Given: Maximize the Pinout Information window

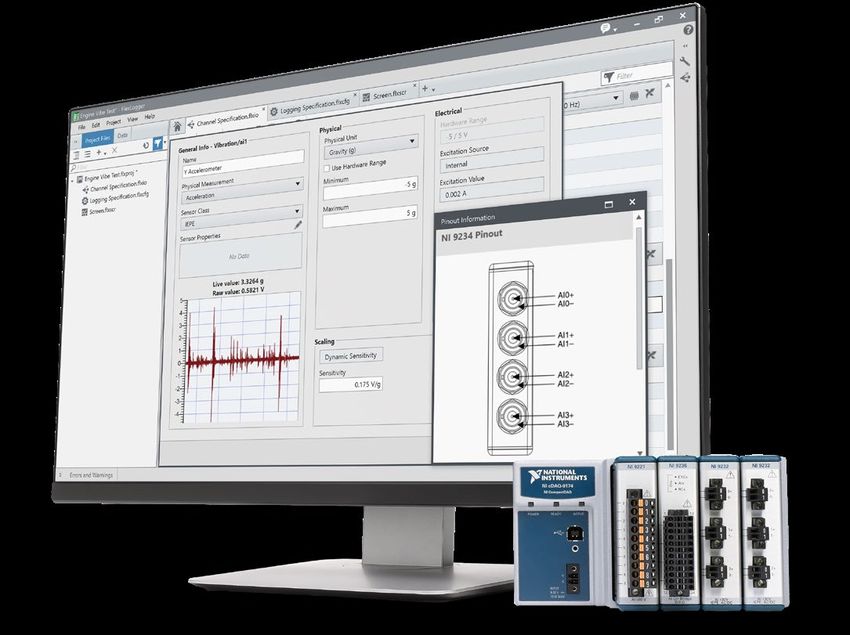Looking at the screenshot, I should click(x=608, y=204).
